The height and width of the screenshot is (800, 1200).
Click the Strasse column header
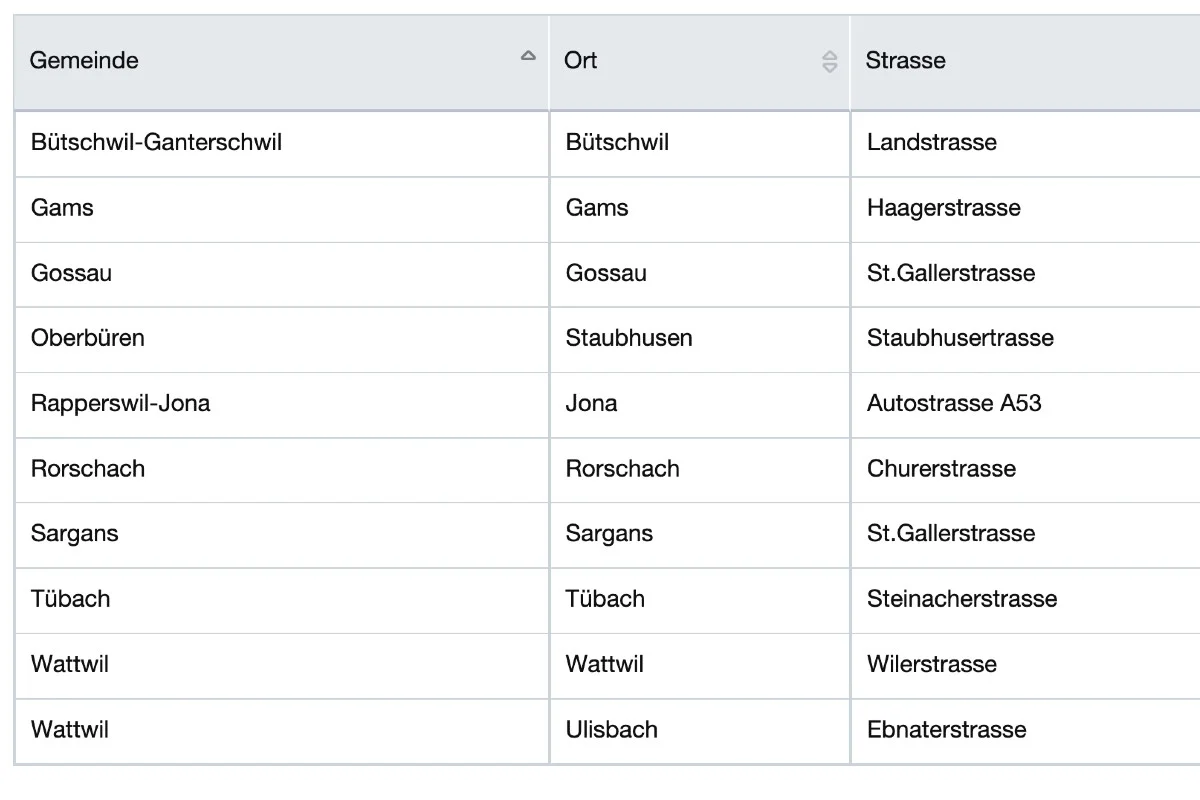[1026, 62]
